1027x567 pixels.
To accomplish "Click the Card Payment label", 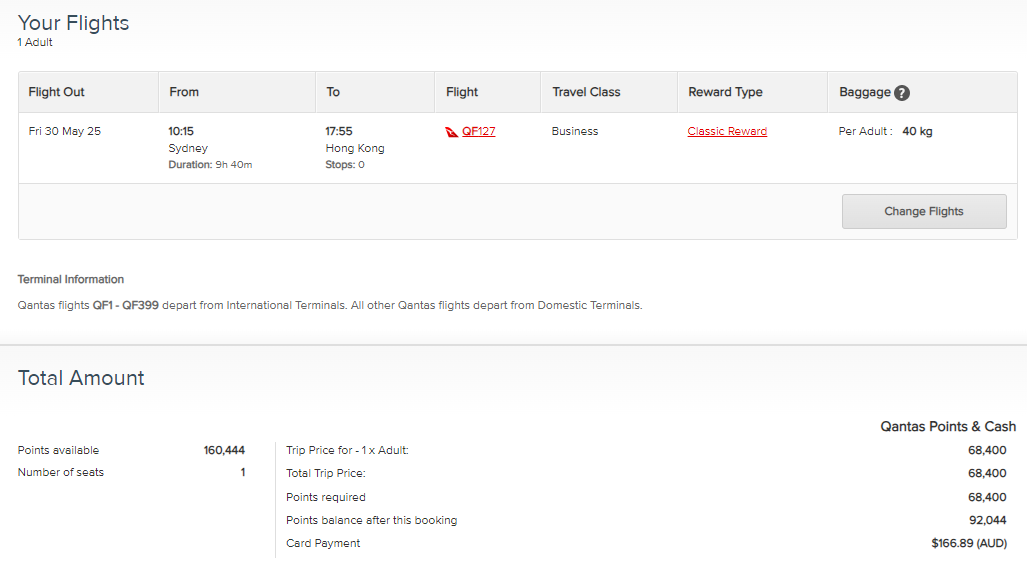I will click(323, 543).
